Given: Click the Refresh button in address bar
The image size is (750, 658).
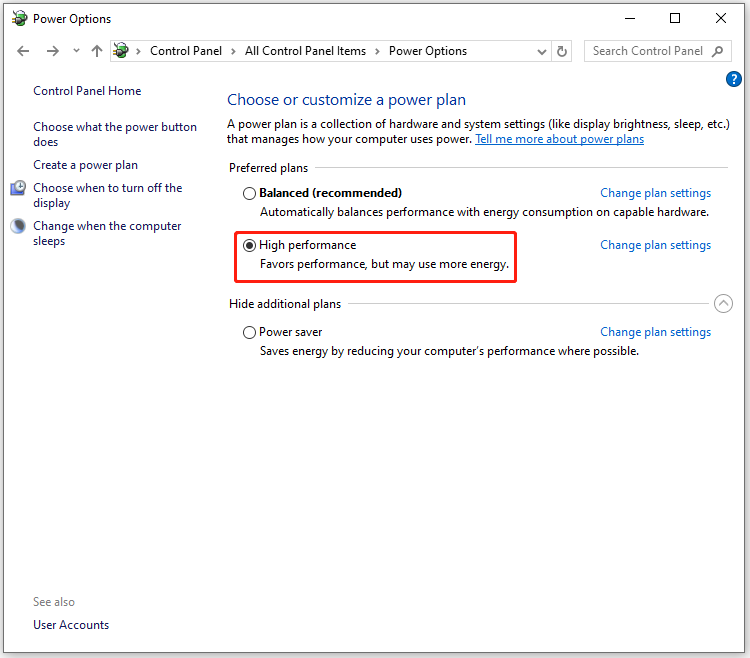Looking at the screenshot, I should (x=562, y=51).
